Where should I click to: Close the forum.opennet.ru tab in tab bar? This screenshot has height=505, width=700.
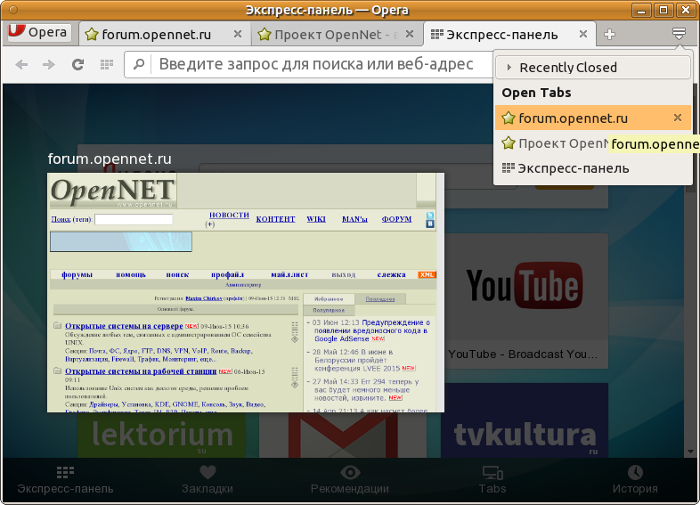(238, 34)
